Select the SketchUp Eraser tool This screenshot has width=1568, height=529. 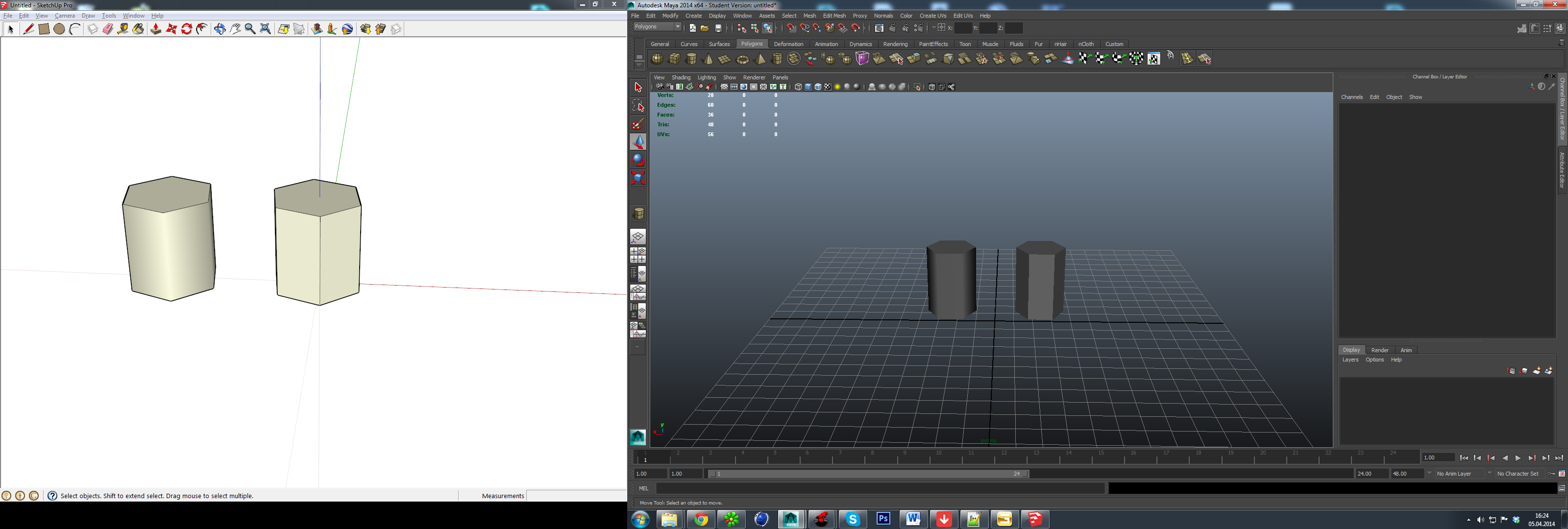(x=108, y=29)
